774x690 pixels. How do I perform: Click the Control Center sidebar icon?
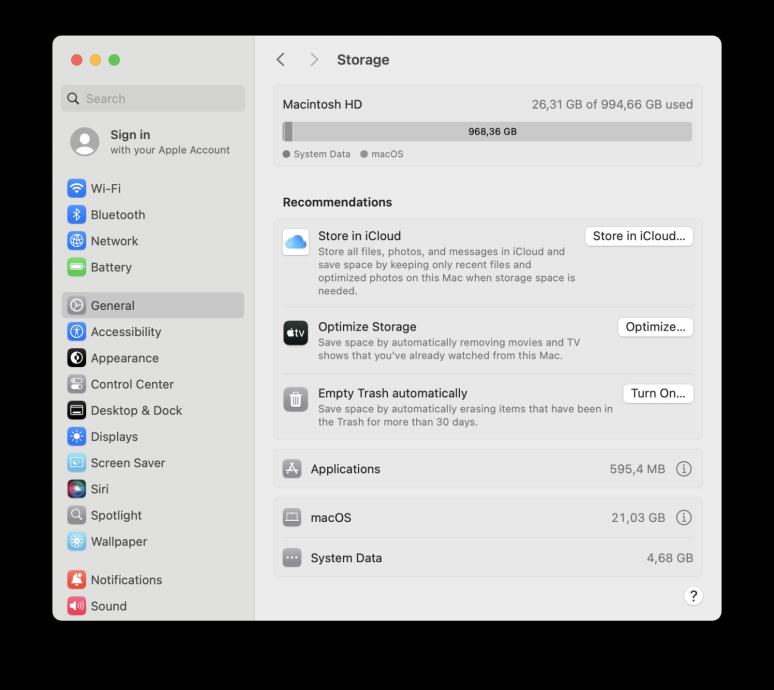pos(77,383)
